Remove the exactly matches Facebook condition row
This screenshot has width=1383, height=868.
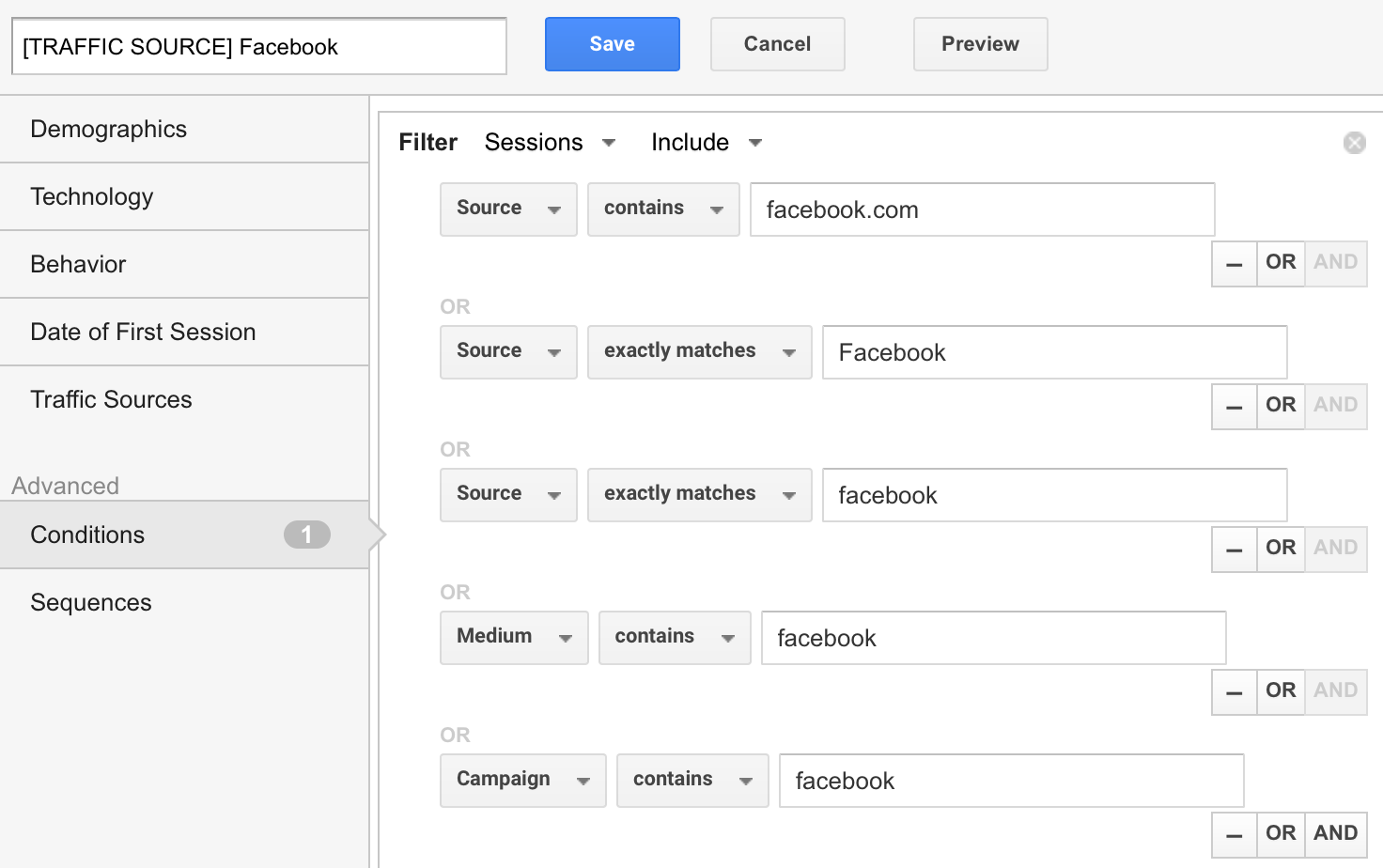1235,407
